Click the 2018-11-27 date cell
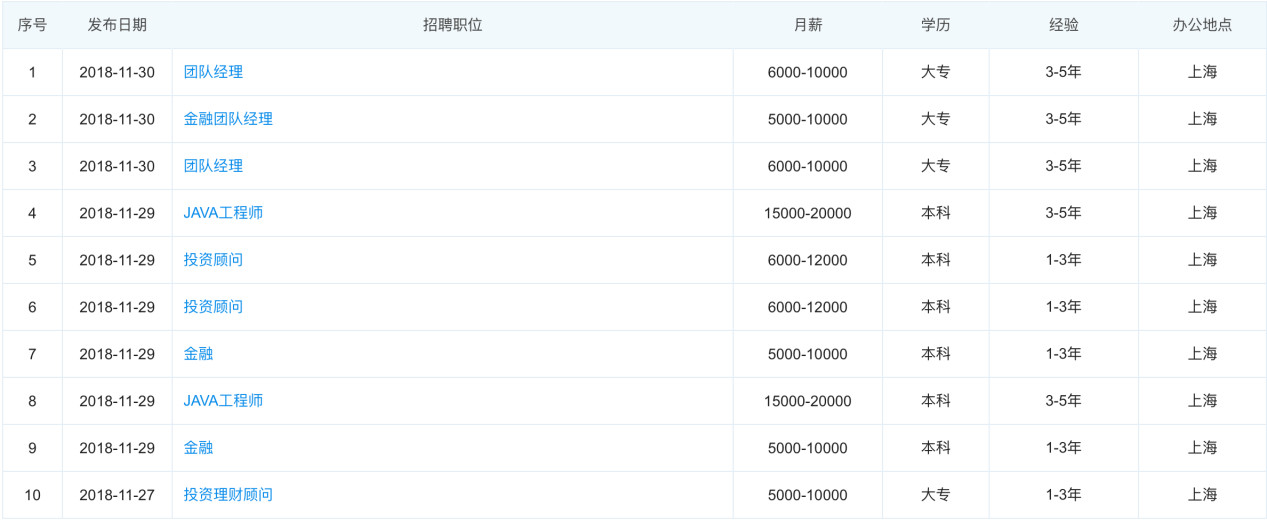The width and height of the screenshot is (1267, 521). coord(117,495)
